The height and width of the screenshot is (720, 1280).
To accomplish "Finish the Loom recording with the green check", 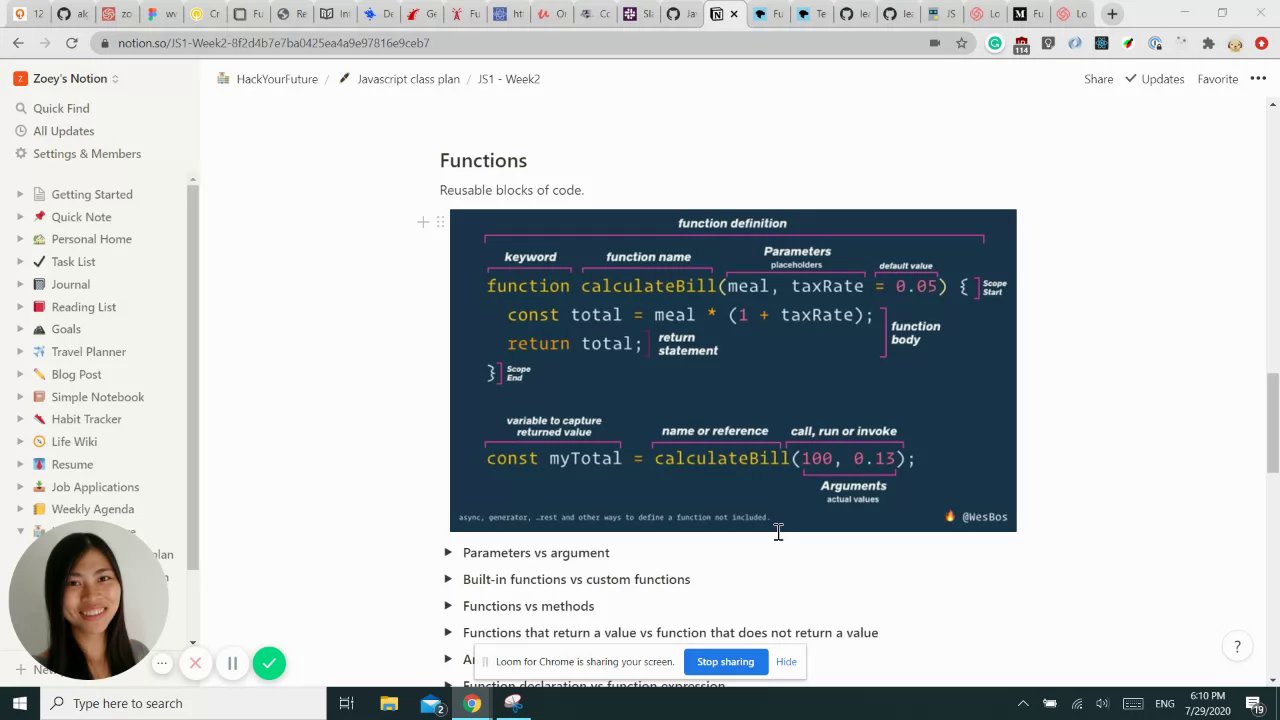I will coord(269,663).
